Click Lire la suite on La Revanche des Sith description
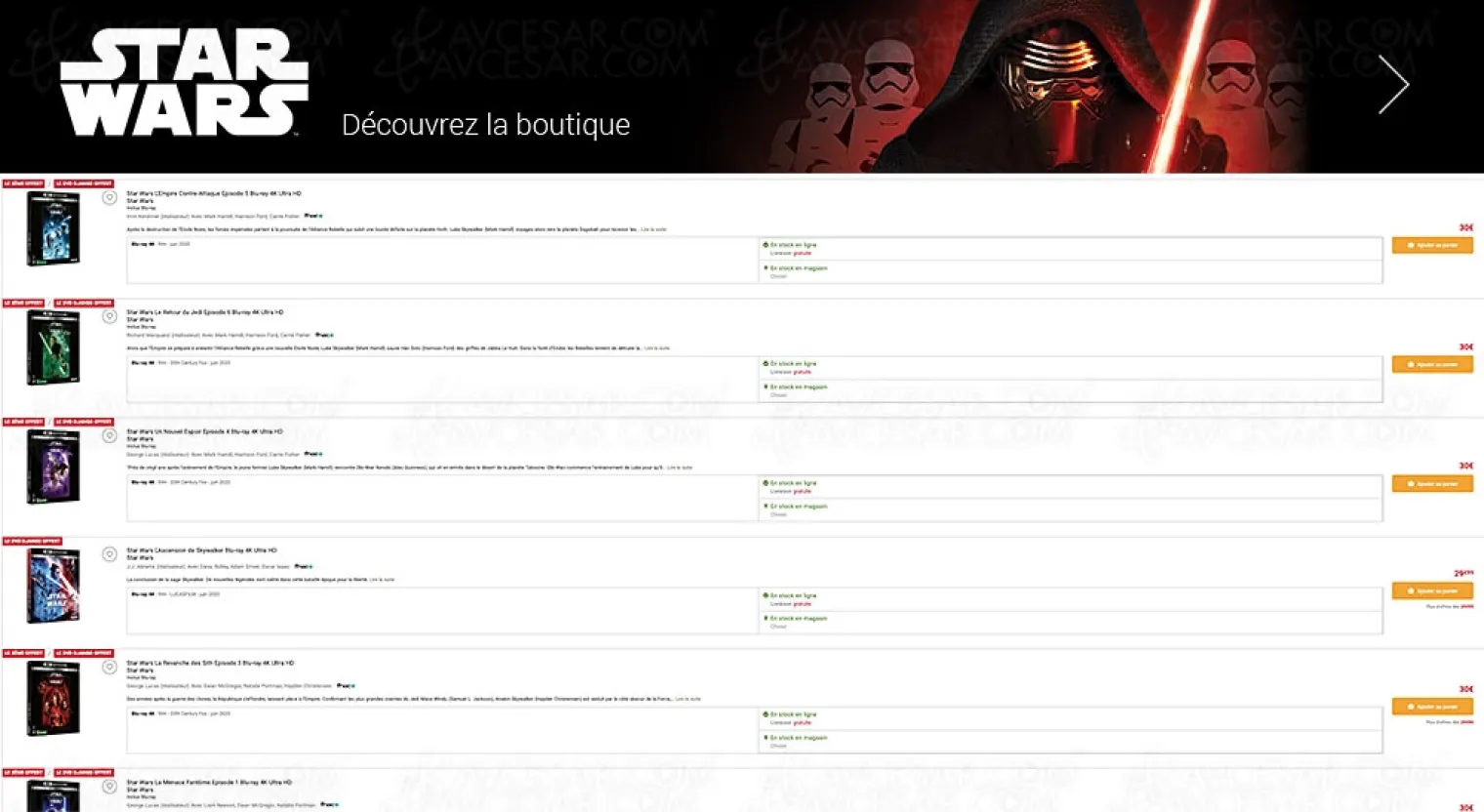Screen dimensions: 1484x812 click(687, 699)
